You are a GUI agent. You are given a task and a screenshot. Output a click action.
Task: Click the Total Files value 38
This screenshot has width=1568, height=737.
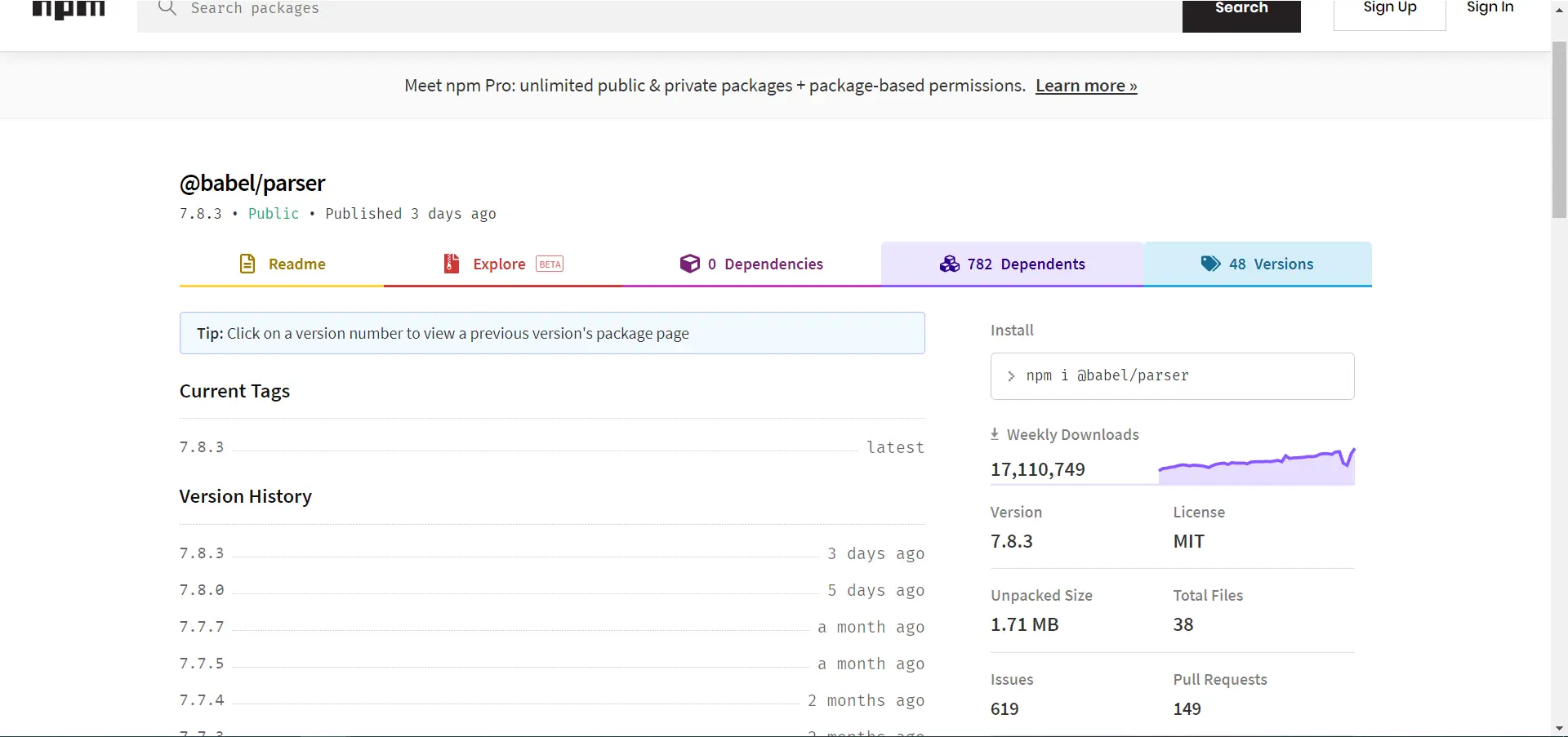[x=1183, y=624]
